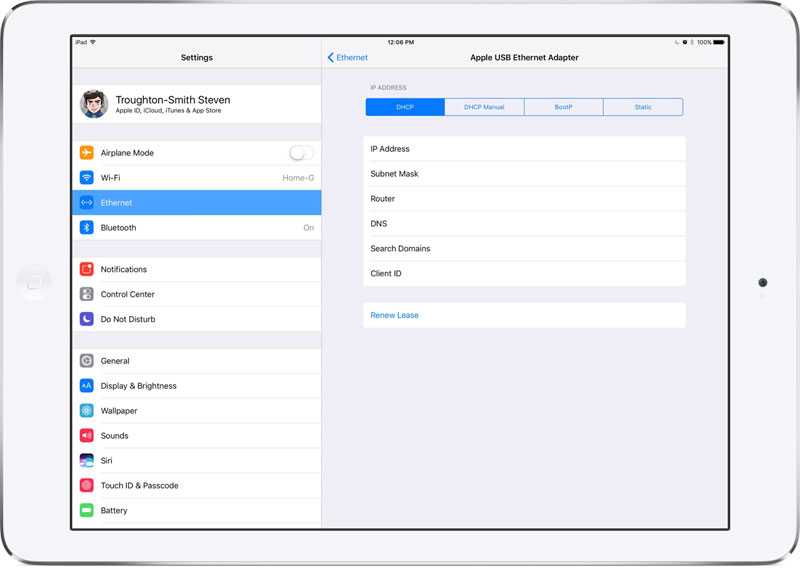This screenshot has width=800, height=568.
Task: Tap the Wi-Fi signal icon in status bar
Action: tap(93, 42)
